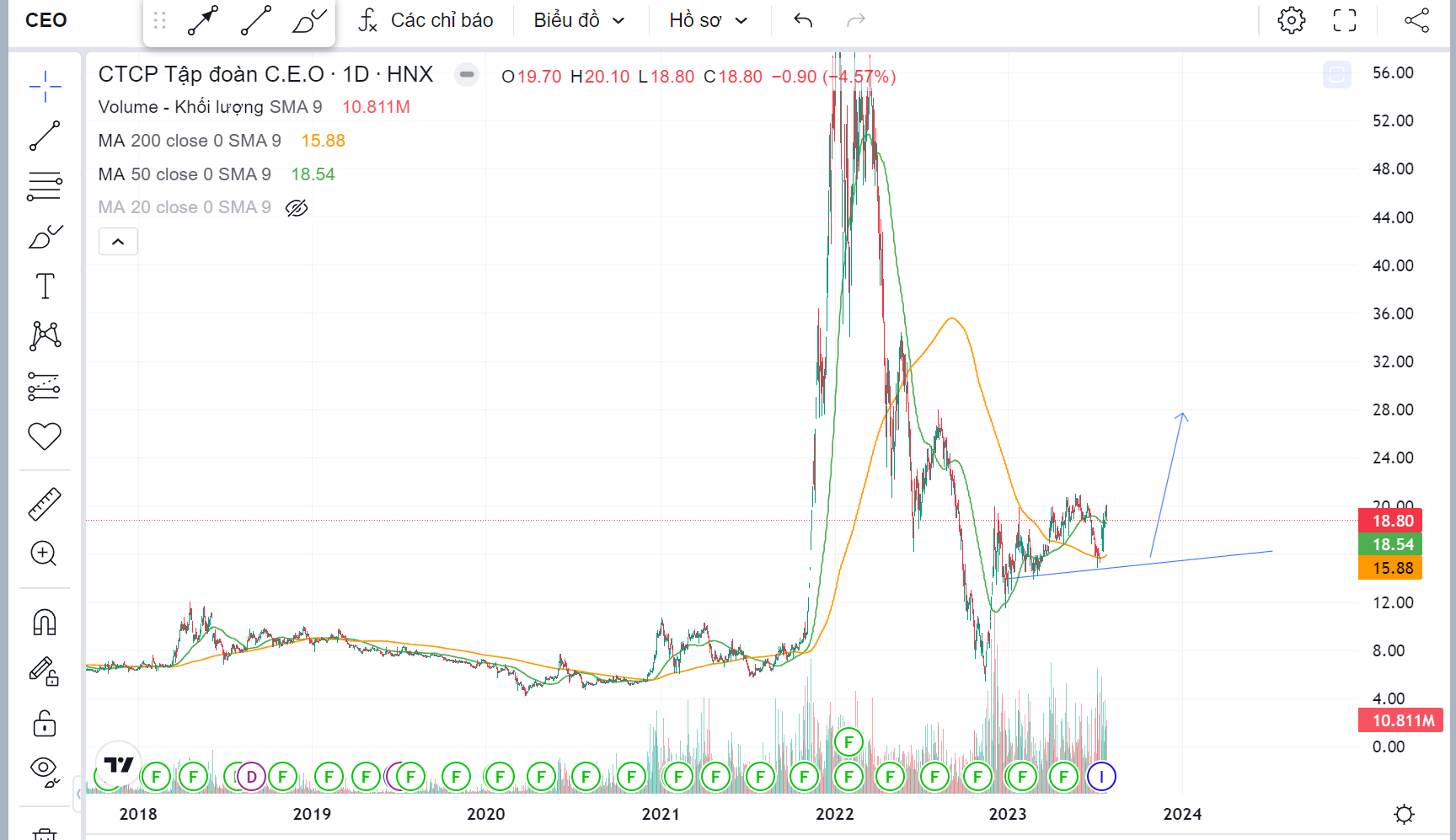1456x840 pixels.
Task: Click the orange 15.88 MA 200 price label
Action: coord(1391,568)
